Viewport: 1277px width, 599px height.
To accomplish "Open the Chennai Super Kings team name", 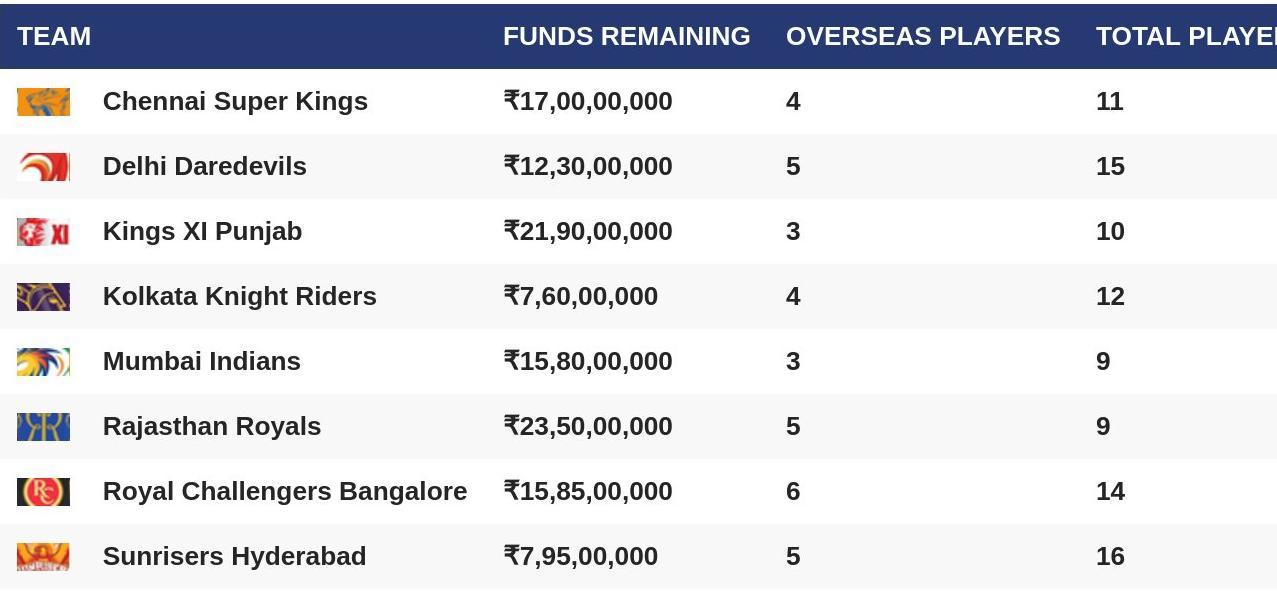I will point(235,101).
